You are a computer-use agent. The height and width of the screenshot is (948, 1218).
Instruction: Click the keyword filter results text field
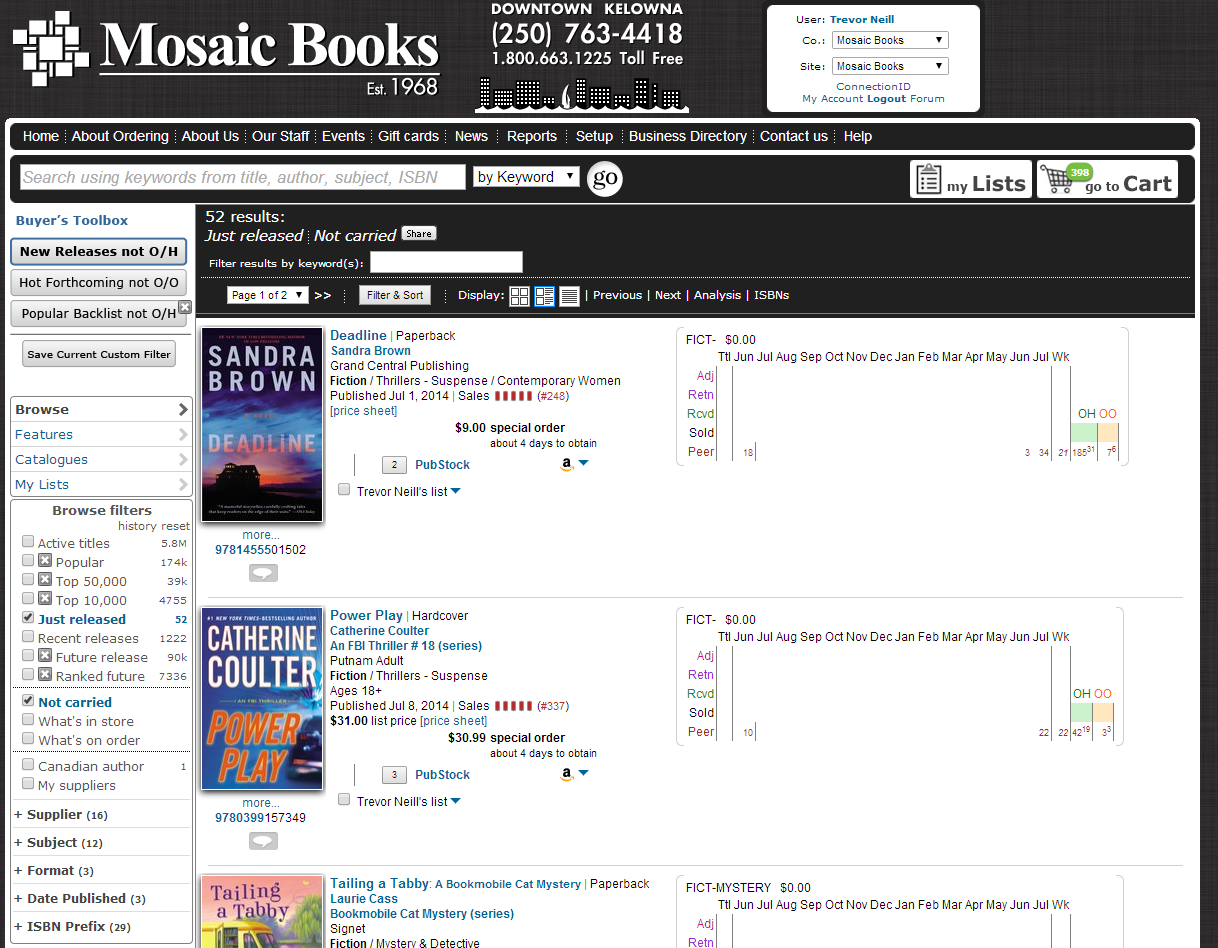[x=446, y=263]
